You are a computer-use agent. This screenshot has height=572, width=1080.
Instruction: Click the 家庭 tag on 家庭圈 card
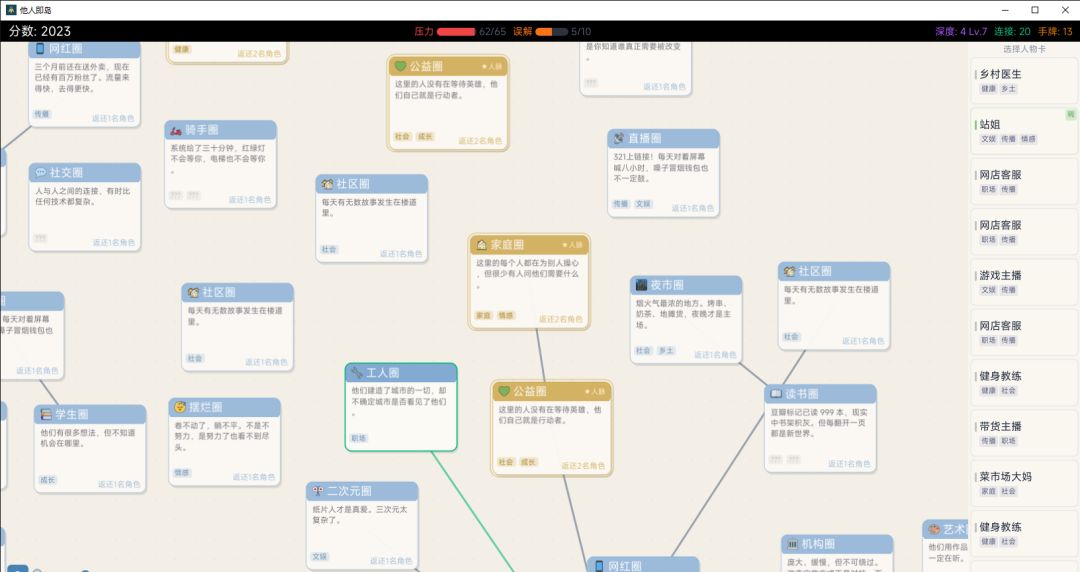tap(484, 316)
